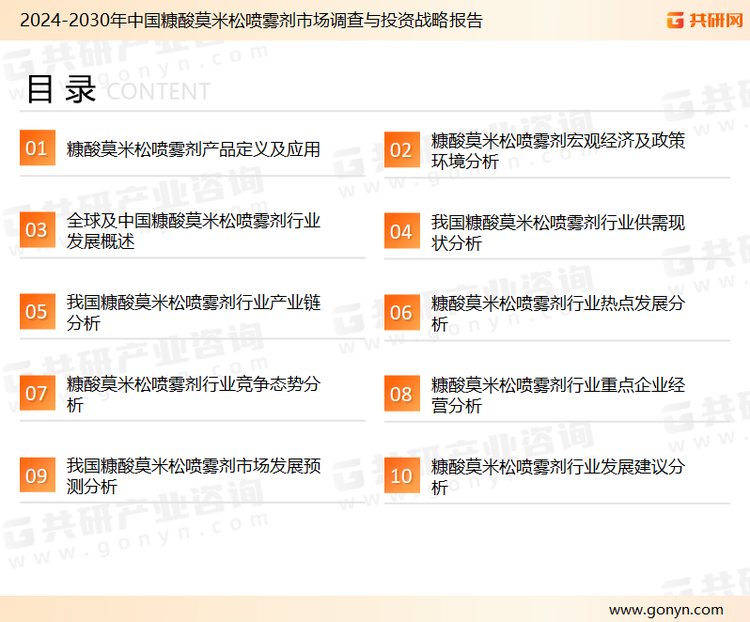750x622 pixels.
Task: Select the orange 05 number badge
Action: click(x=37, y=311)
